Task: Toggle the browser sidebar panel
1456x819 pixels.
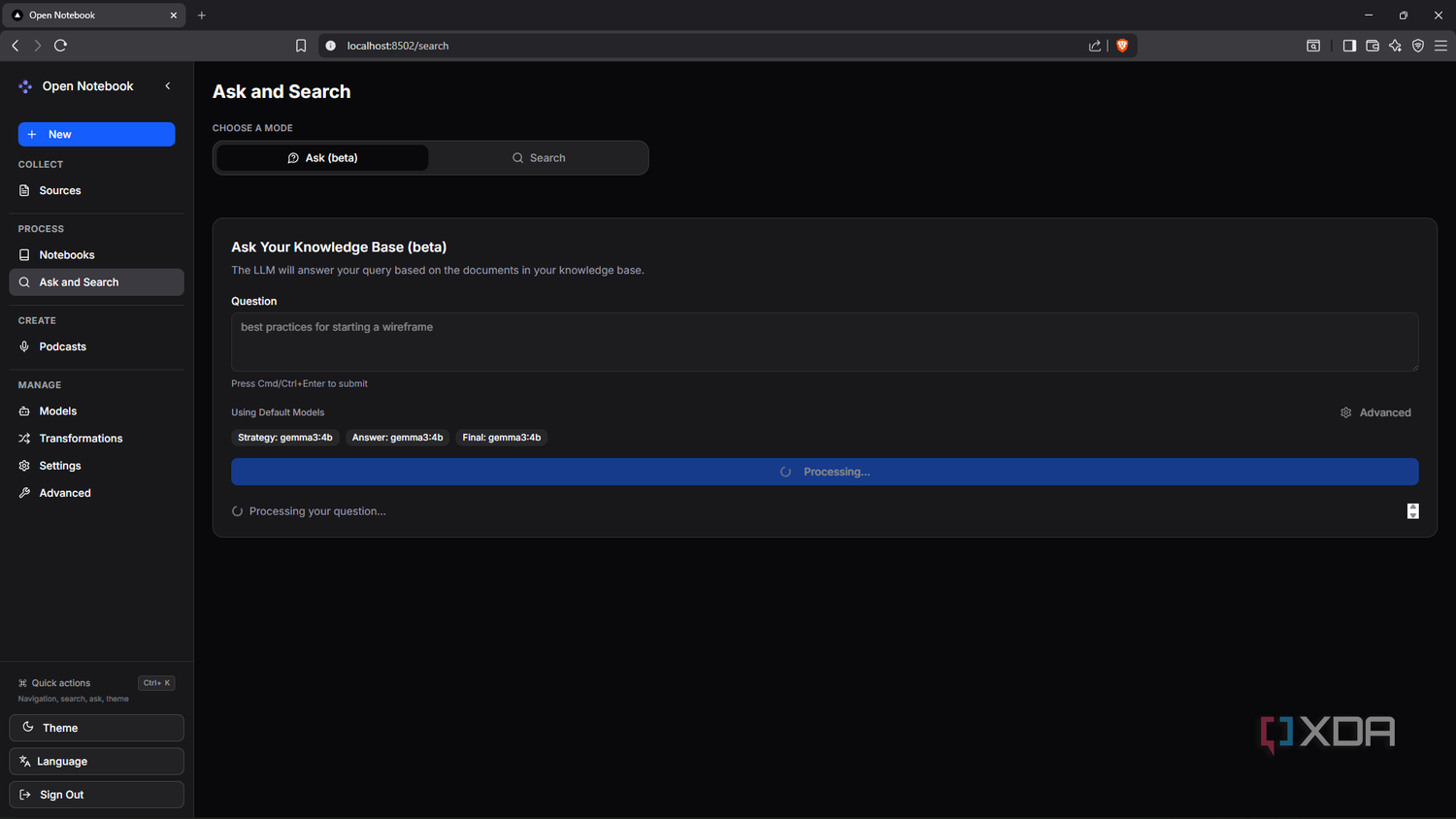Action: tap(1349, 46)
